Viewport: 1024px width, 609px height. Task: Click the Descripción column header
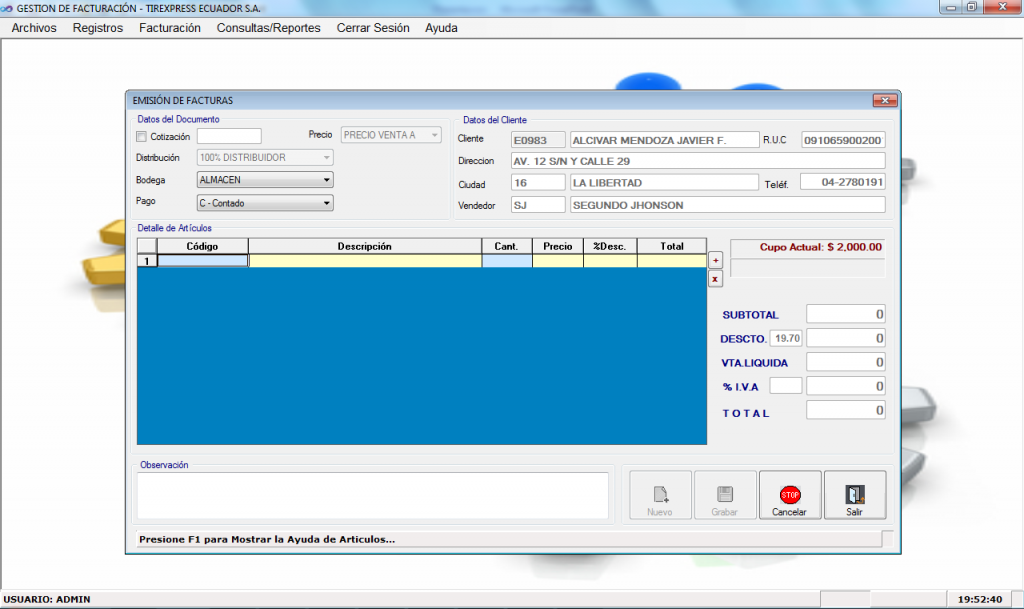click(364, 246)
